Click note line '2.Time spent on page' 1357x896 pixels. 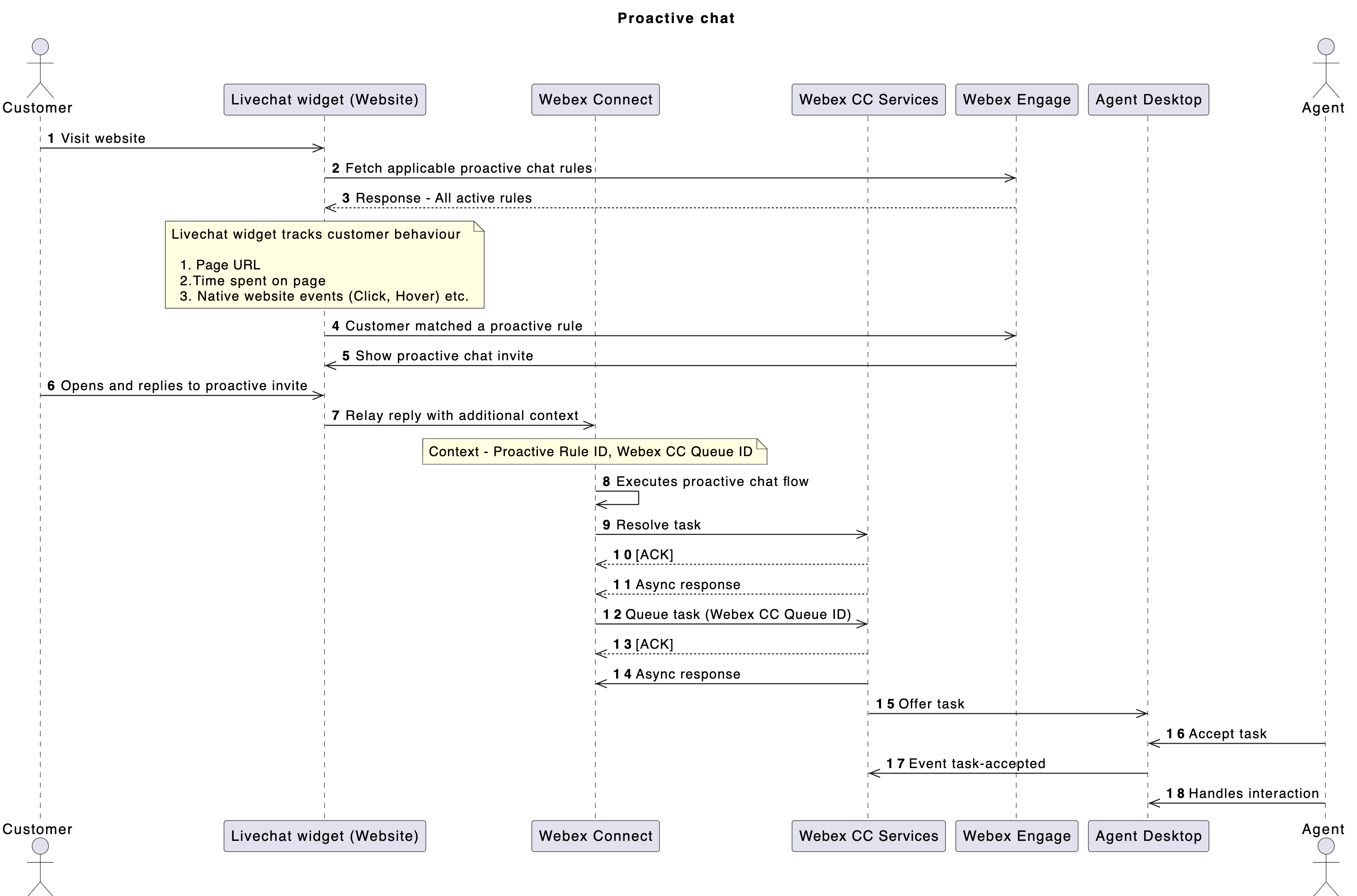(x=253, y=281)
